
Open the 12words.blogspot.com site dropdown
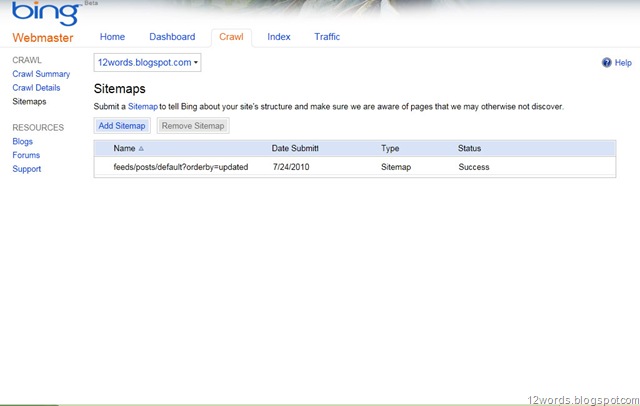147,62
